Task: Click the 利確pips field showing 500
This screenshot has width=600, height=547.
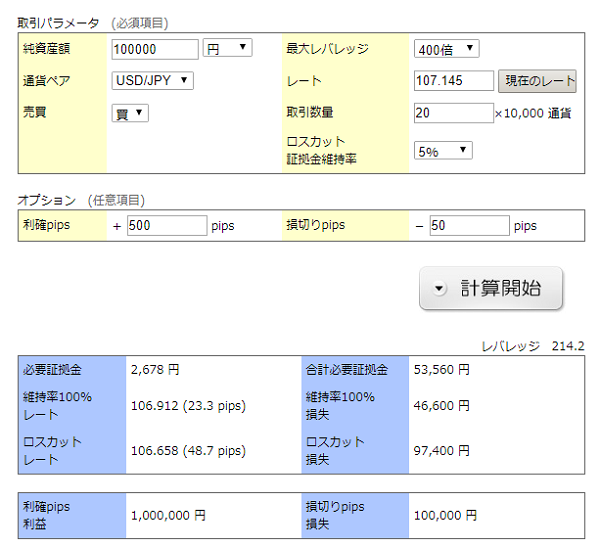Action: tap(167, 225)
